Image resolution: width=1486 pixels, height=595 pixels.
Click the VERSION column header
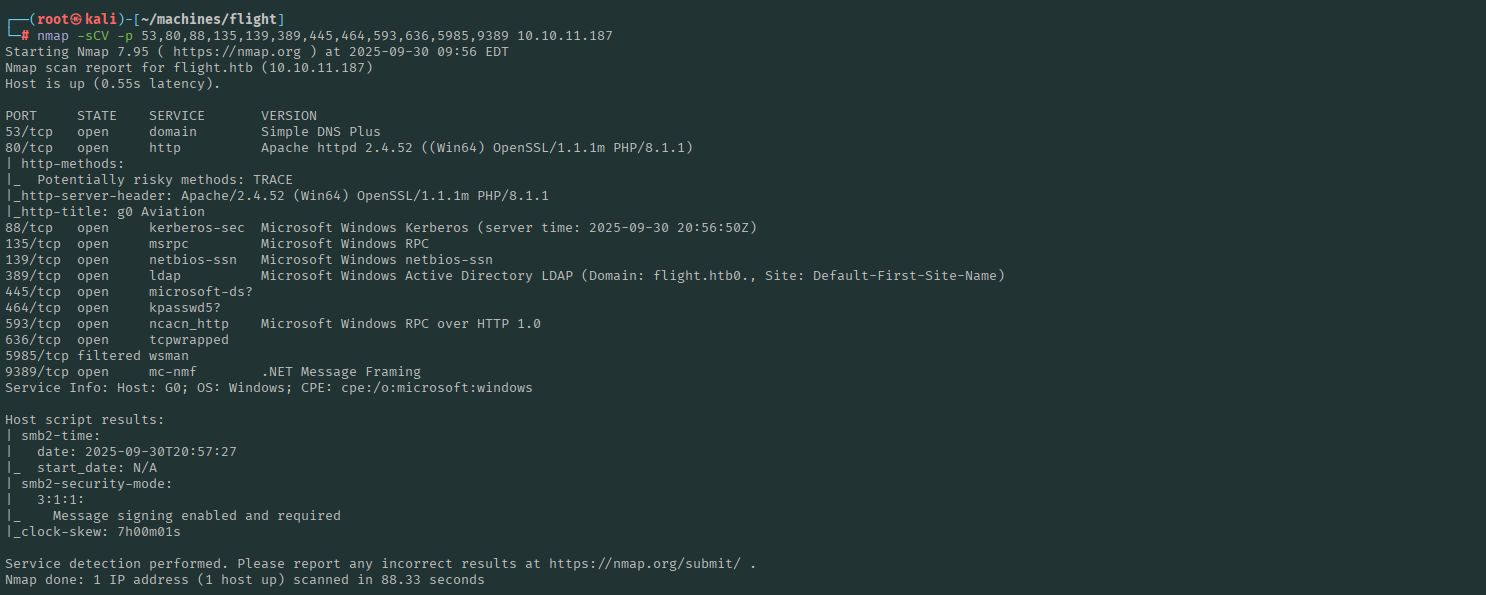(x=289, y=116)
